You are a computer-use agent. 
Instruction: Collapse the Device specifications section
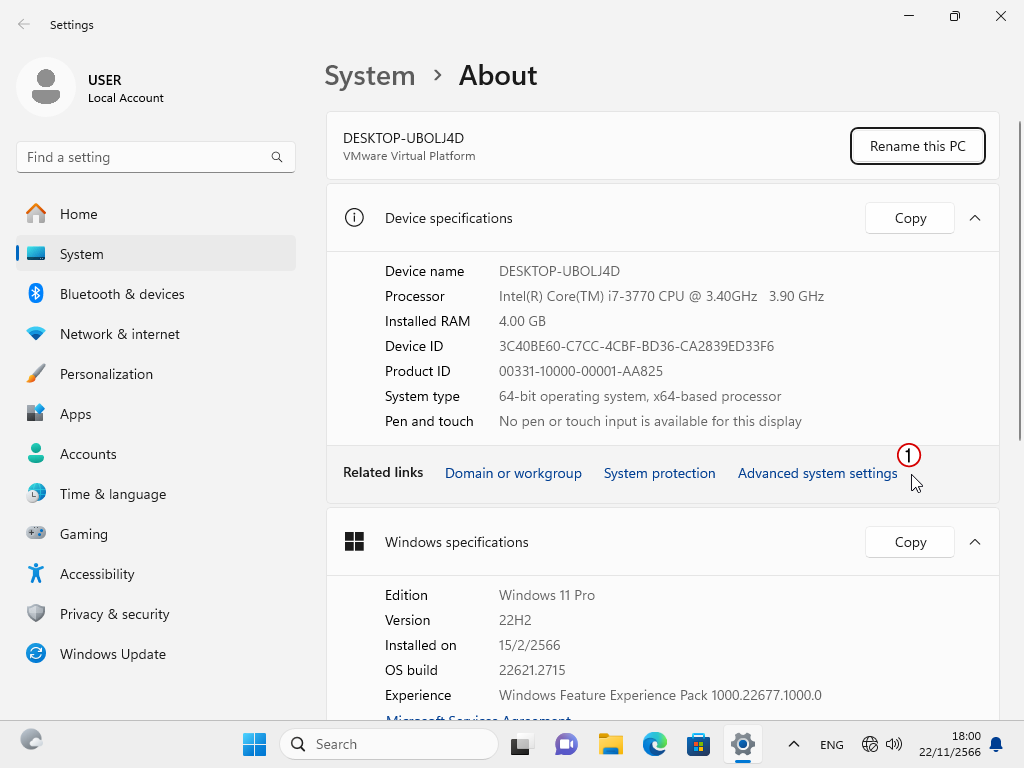point(975,218)
